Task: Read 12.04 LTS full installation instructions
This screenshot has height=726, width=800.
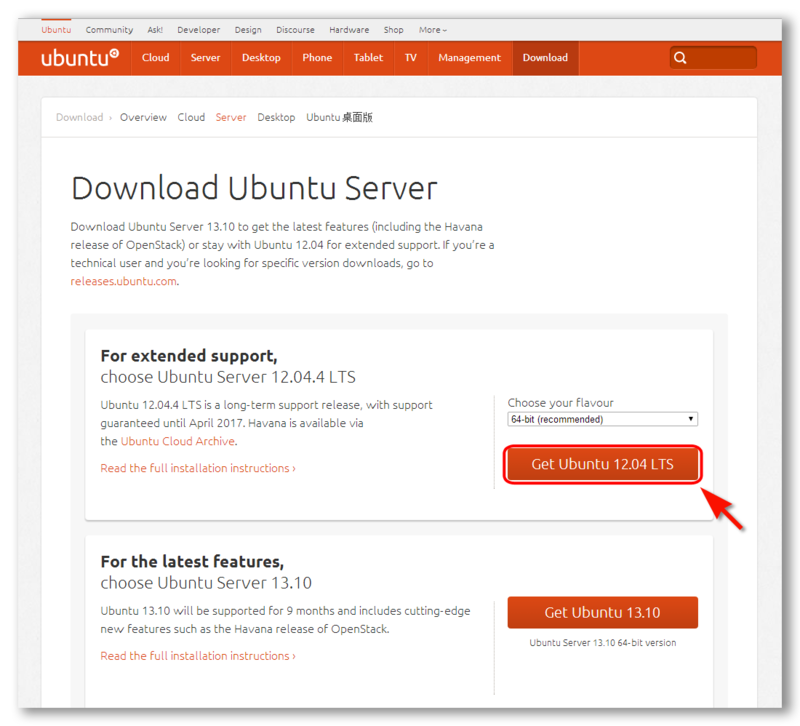Action: coord(198,468)
